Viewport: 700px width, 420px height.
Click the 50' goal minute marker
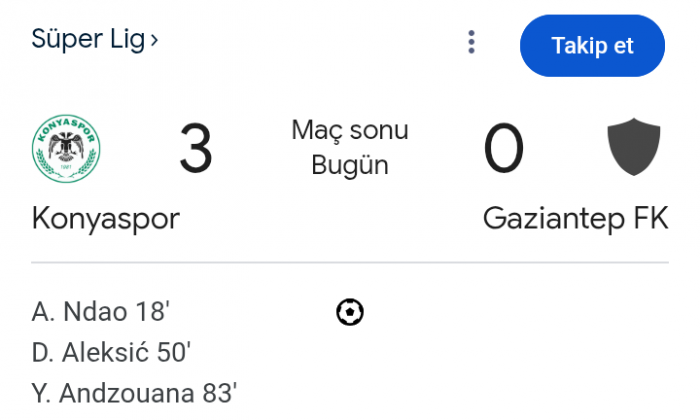(x=174, y=352)
